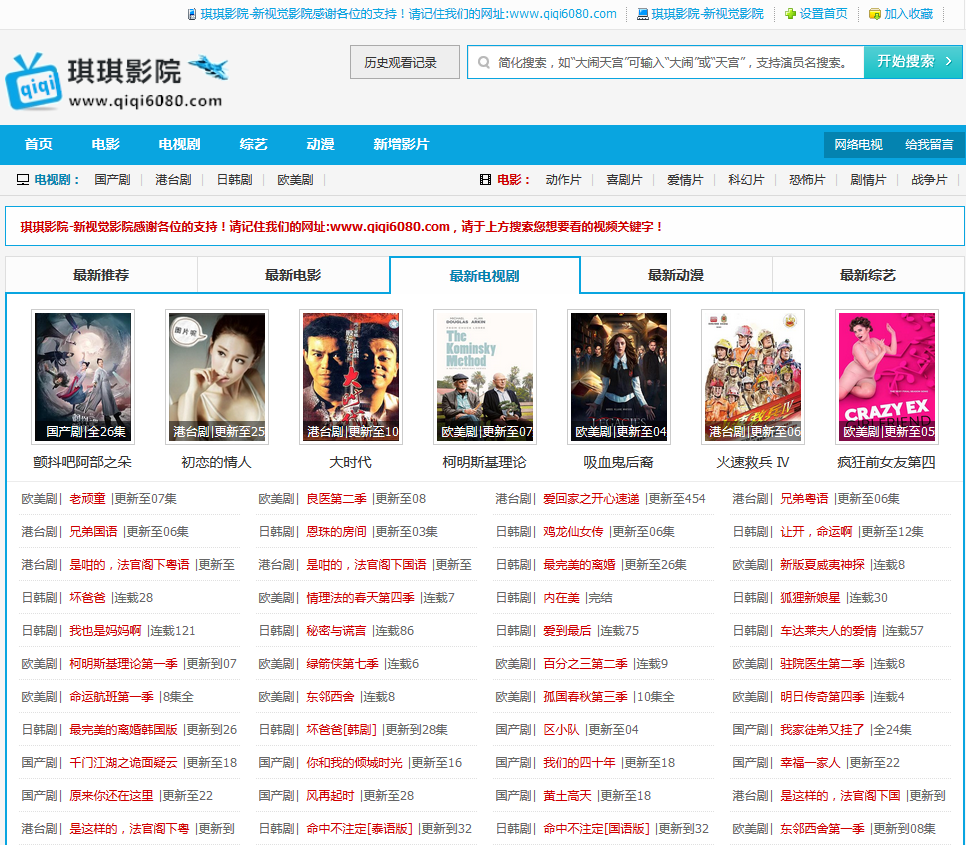Image resolution: width=966 pixels, height=845 pixels.
Task: Open the 爱回家之开心速递 series link
Action: 591,499
